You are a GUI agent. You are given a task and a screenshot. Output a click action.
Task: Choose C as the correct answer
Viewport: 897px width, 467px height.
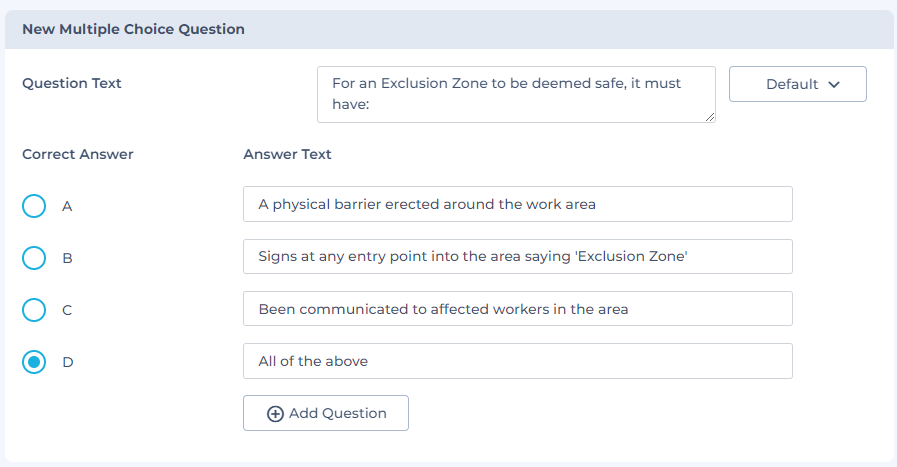coord(34,310)
